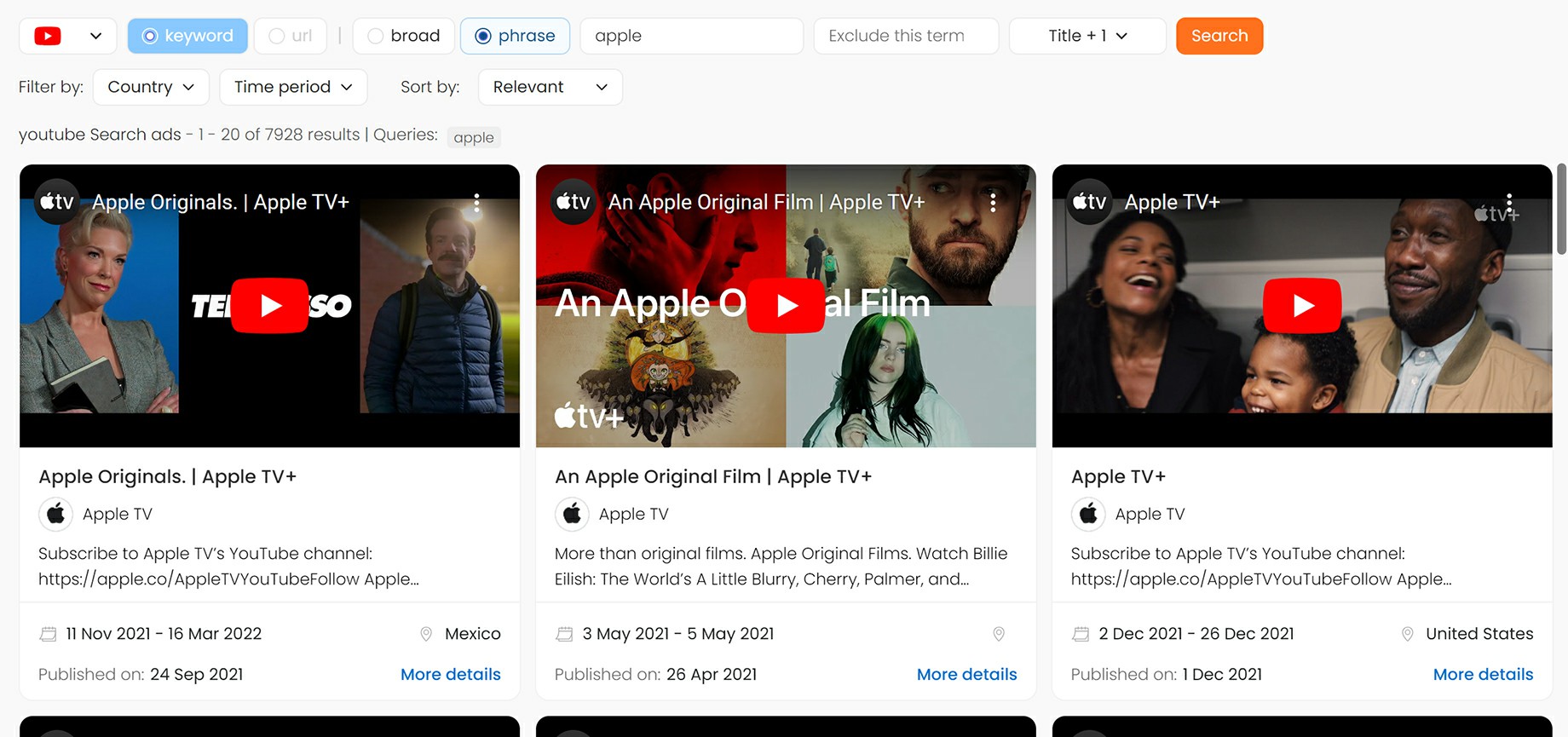
Task: Choose the broad match radio option
Action: click(404, 36)
